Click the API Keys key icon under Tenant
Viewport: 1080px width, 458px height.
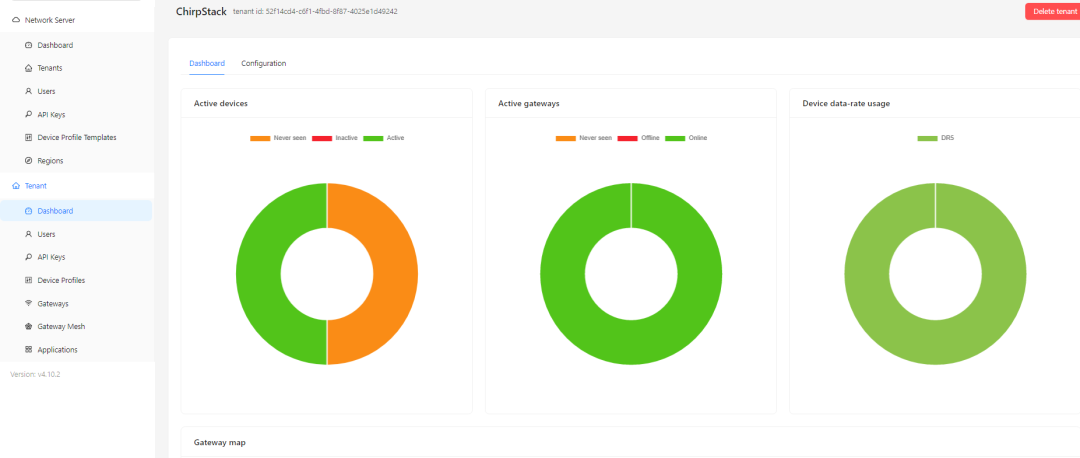(x=28, y=257)
